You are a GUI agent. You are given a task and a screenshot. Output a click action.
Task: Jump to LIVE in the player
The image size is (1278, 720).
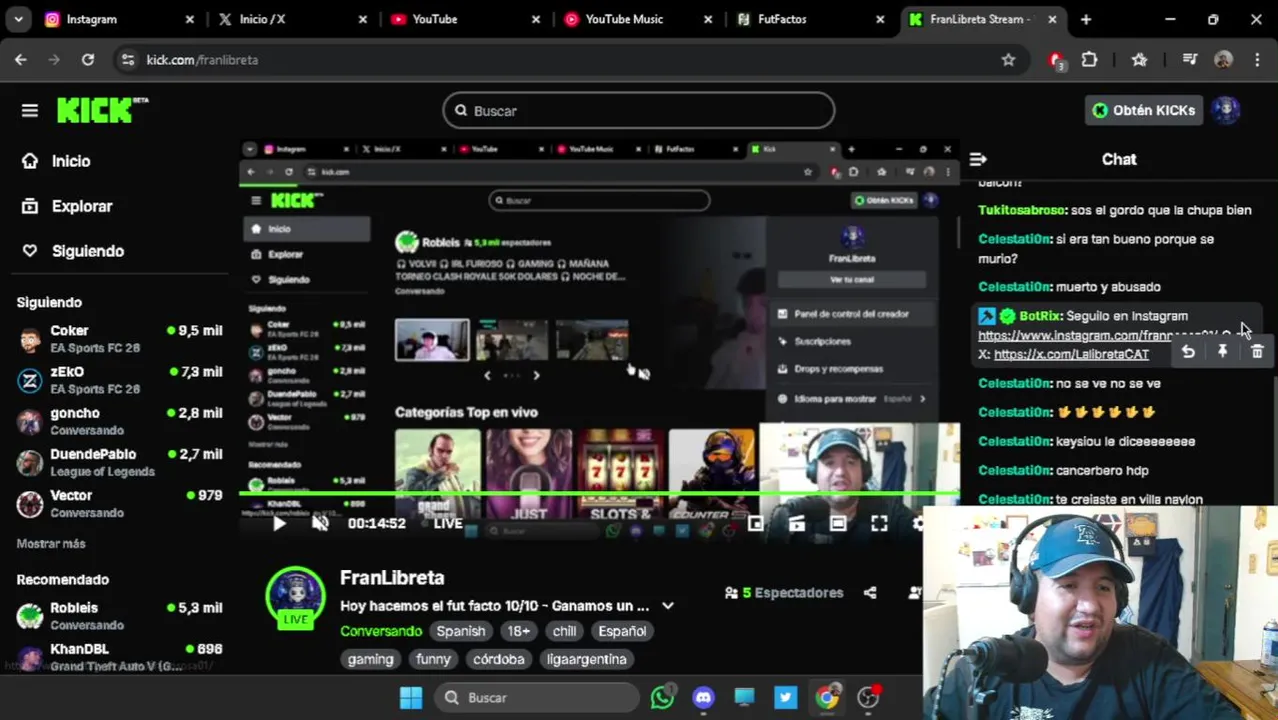coord(448,523)
